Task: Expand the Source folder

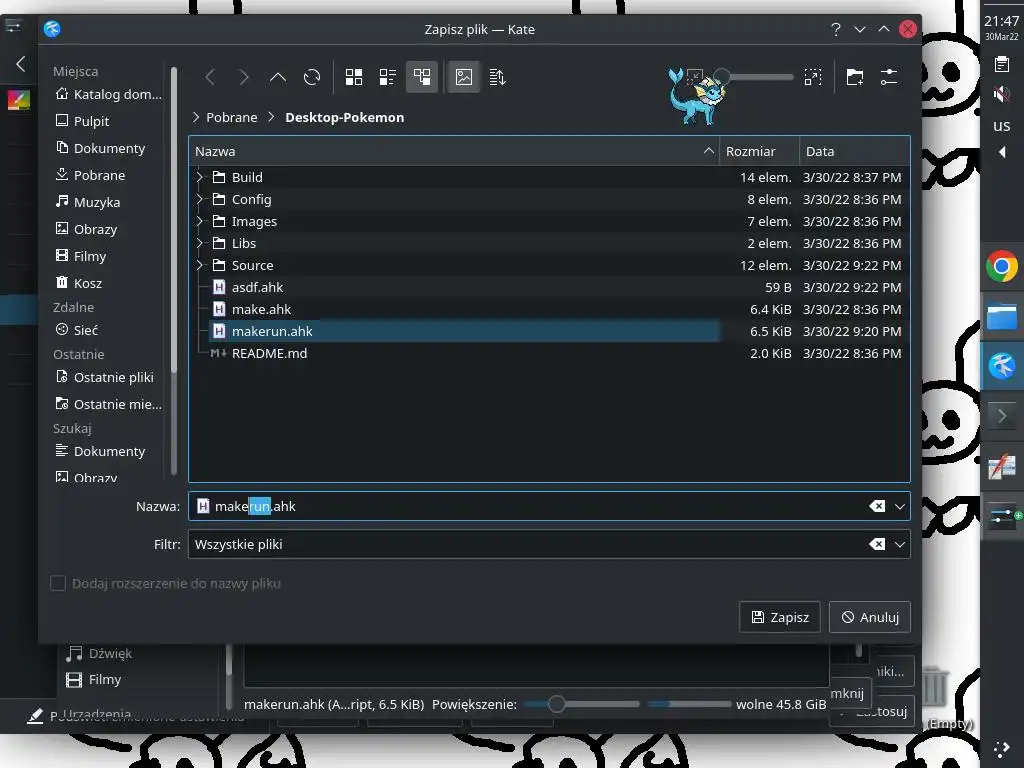Action: click(200, 265)
